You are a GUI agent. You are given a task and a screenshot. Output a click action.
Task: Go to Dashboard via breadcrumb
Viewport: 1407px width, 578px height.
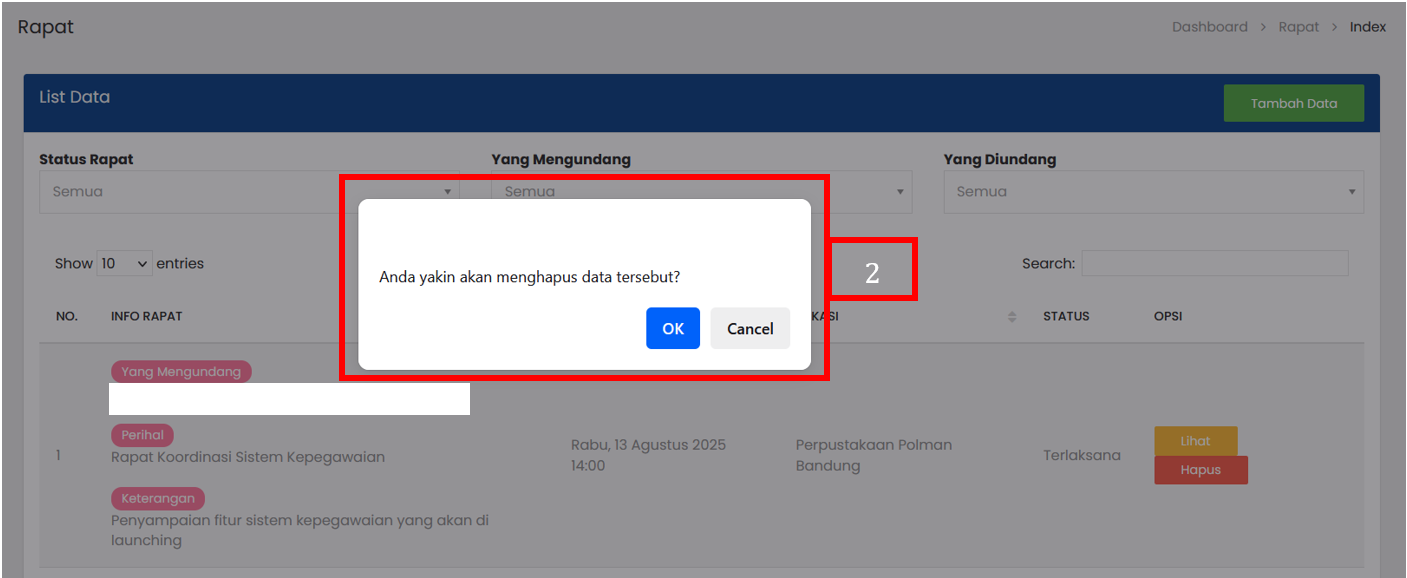[x=1209, y=27]
